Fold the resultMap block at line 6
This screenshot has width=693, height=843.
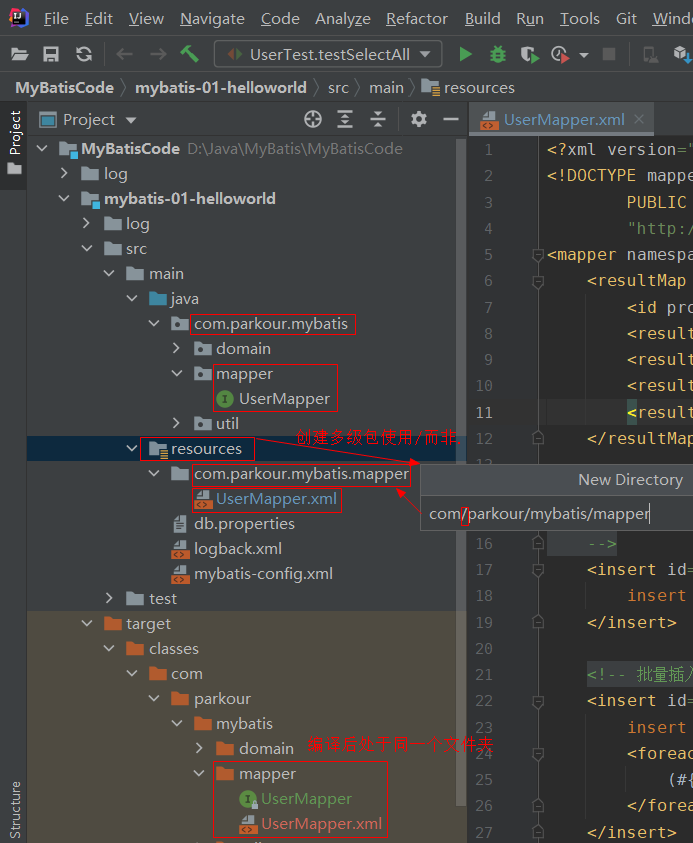[538, 281]
